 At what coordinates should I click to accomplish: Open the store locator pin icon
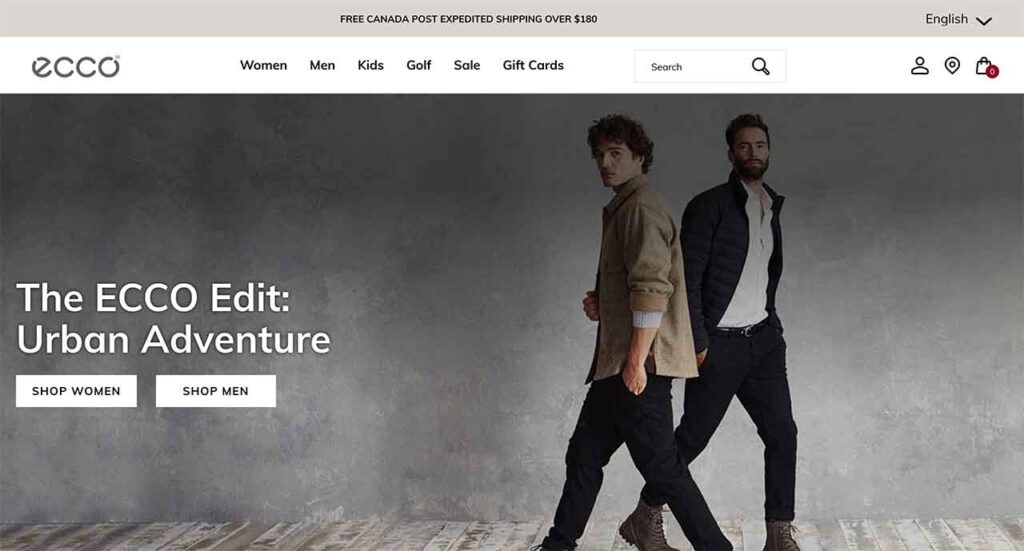point(952,65)
